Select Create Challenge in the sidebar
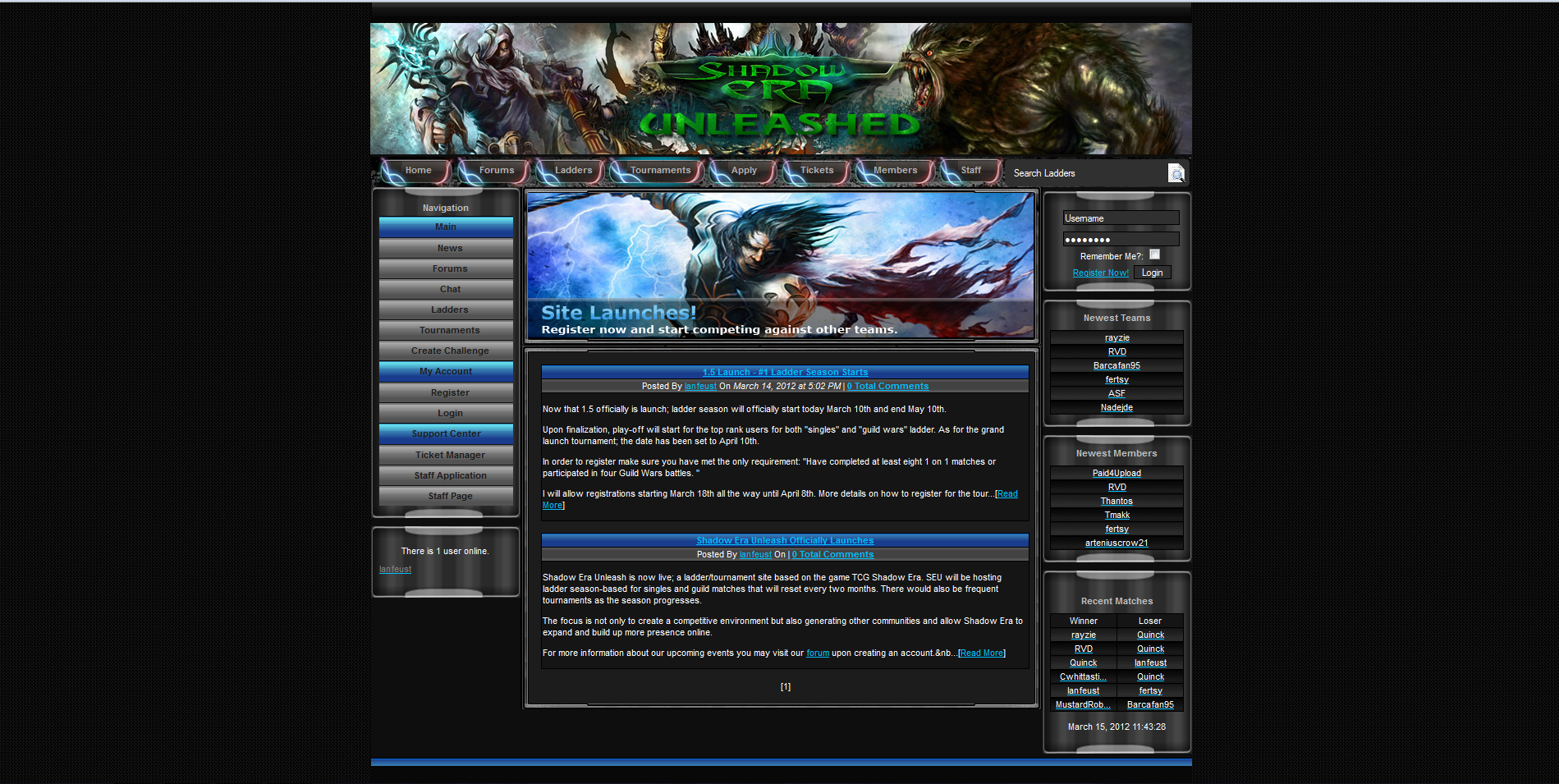Viewport: 1559px width, 784px height. (446, 351)
